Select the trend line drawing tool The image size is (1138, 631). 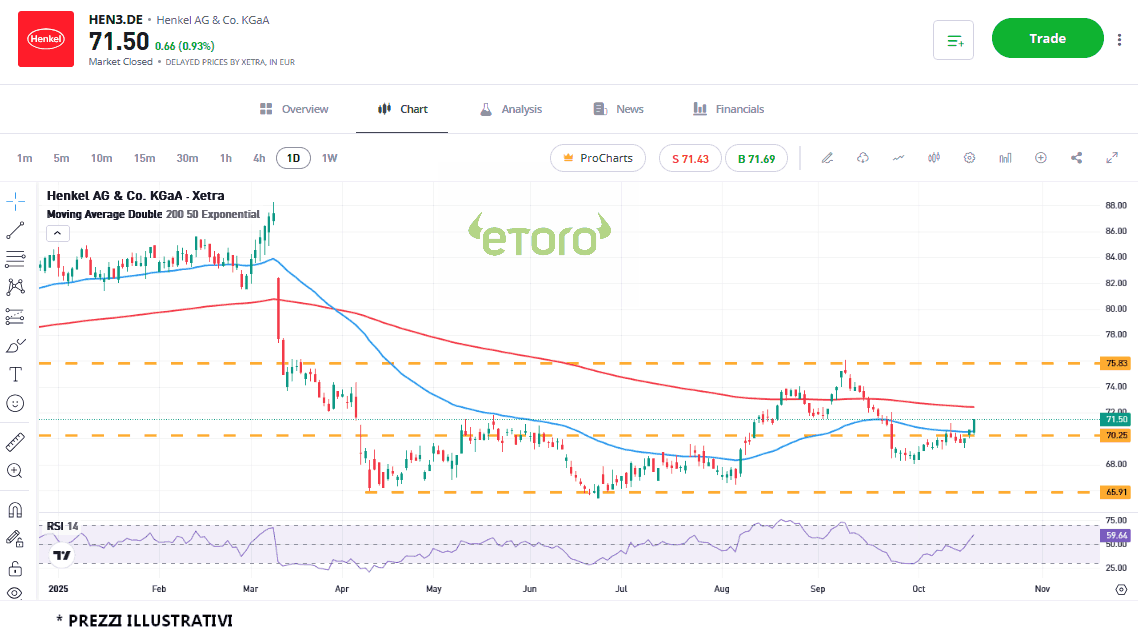15,230
